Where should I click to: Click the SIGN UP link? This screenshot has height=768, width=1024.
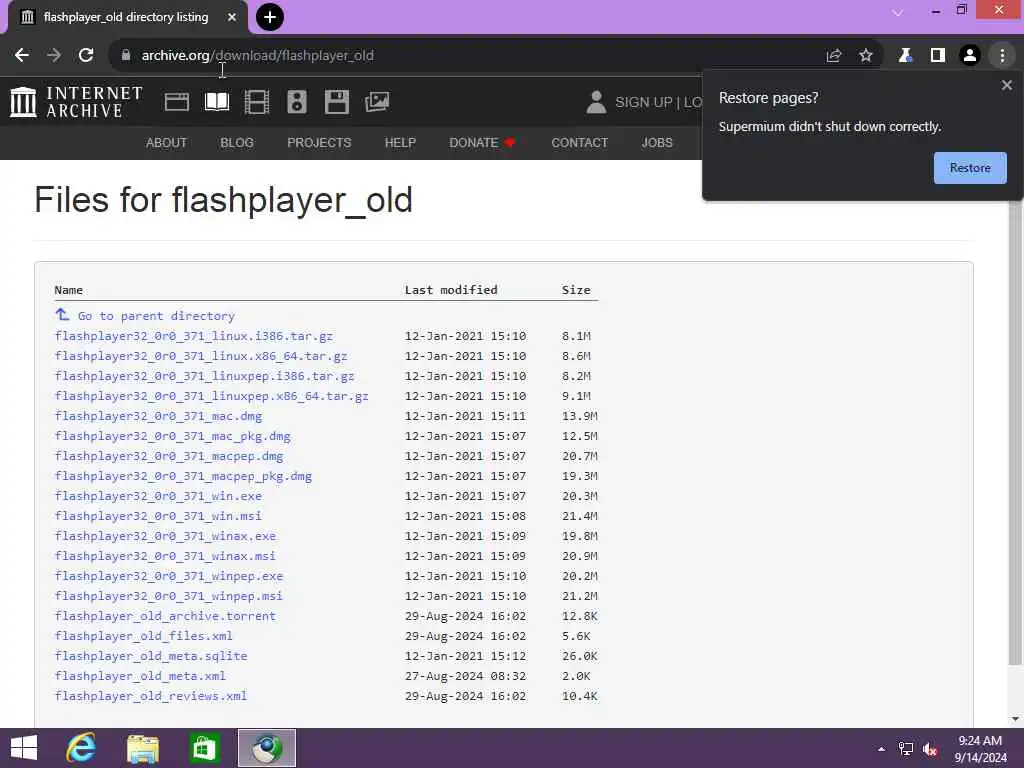(x=644, y=103)
